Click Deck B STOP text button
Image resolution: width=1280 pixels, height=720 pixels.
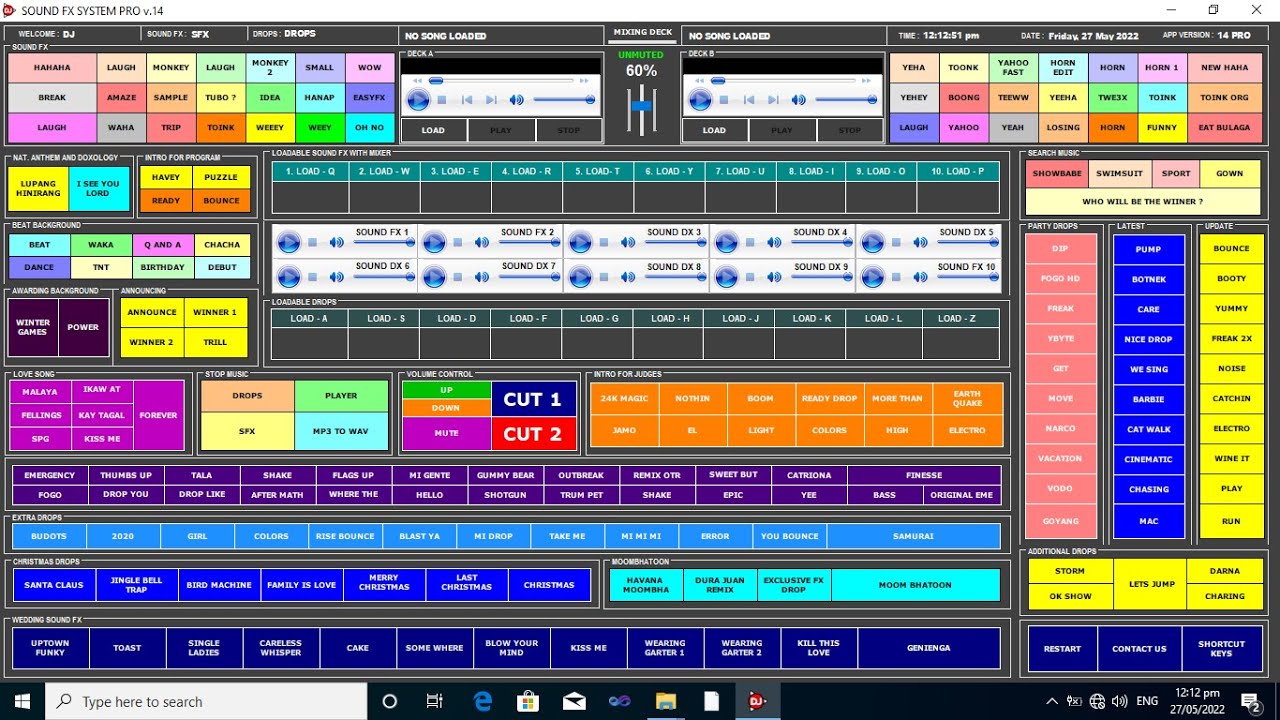click(x=850, y=130)
